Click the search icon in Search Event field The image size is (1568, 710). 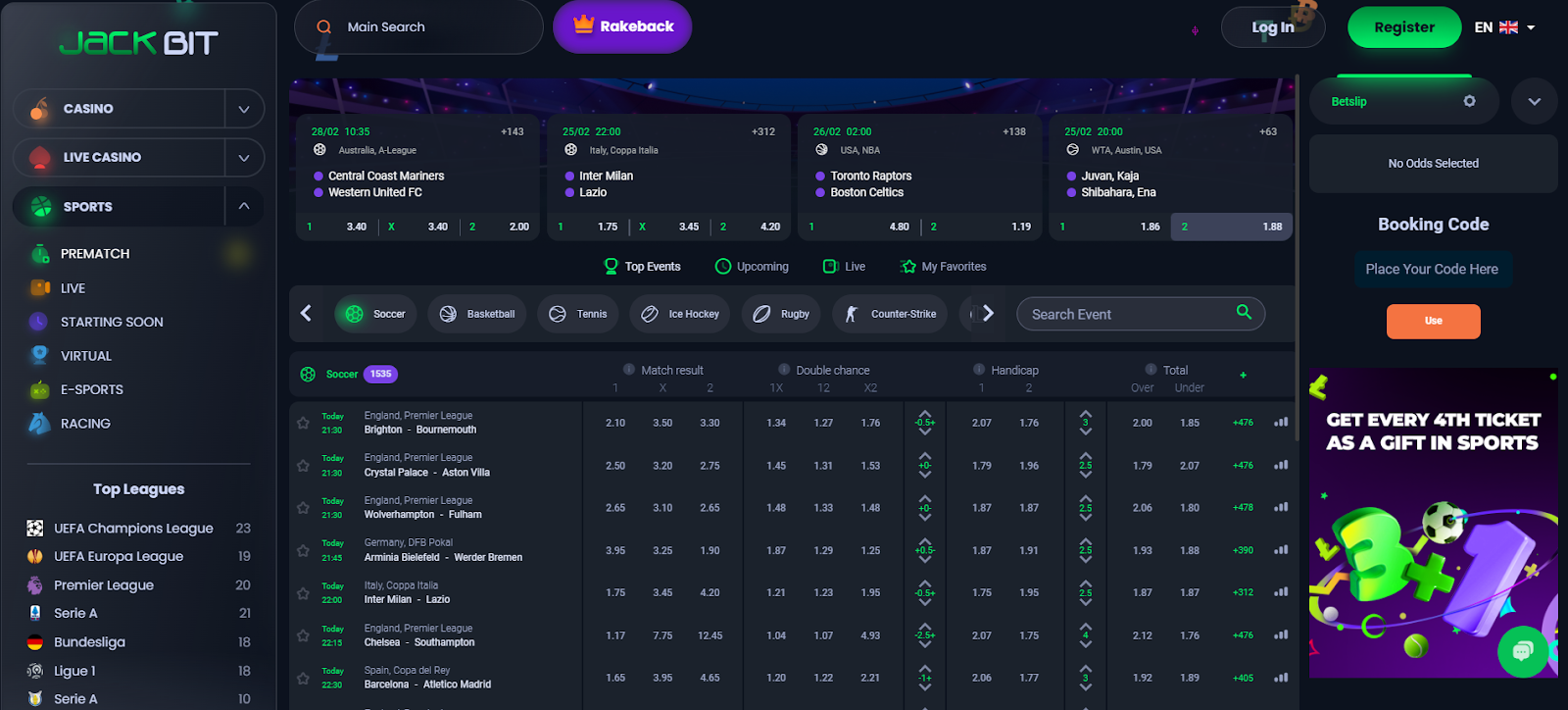click(x=1244, y=312)
